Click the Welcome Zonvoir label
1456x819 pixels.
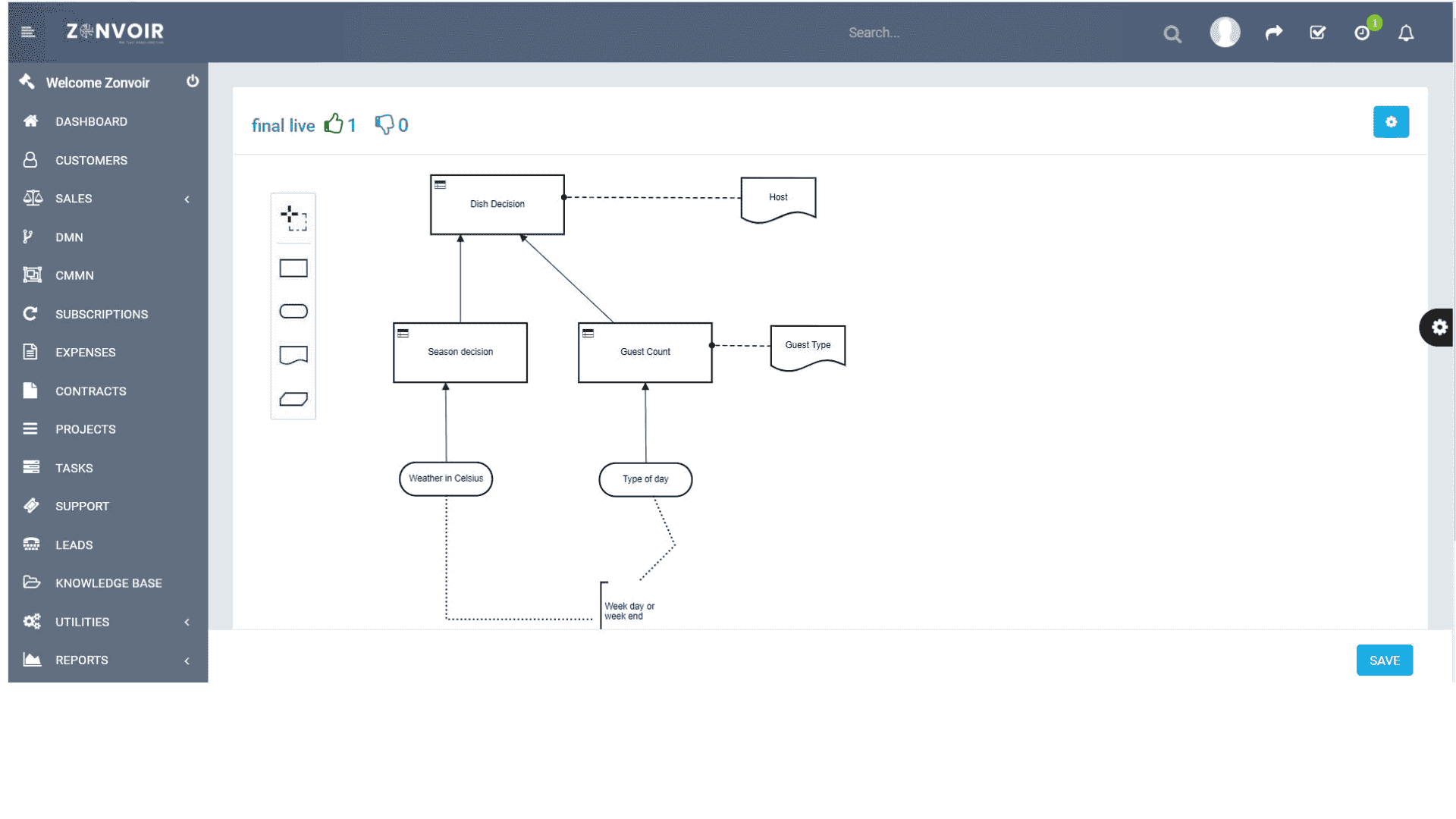98,83
